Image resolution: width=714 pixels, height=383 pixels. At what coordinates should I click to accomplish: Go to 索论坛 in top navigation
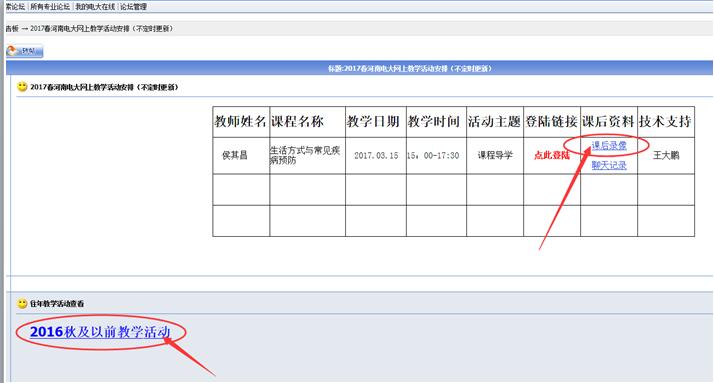click(15, 7)
